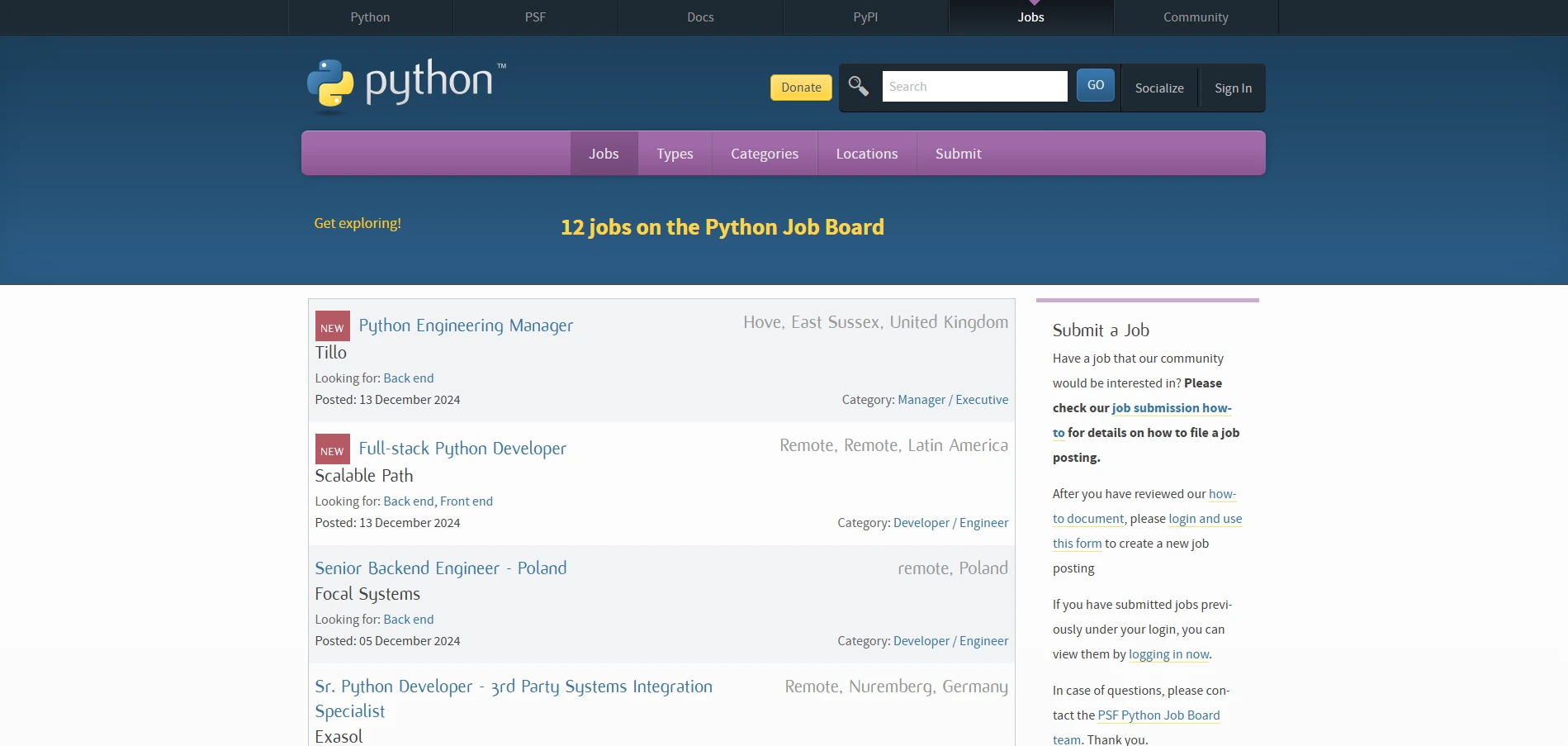1568x746 pixels.
Task: Open Python Engineering Manager job listing
Action: pyautogui.click(x=466, y=325)
